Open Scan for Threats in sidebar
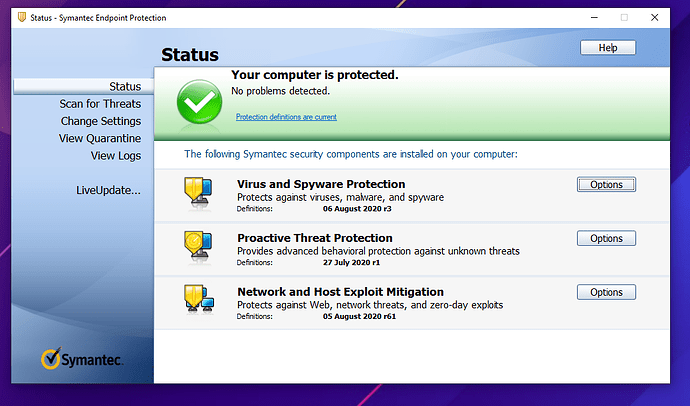This screenshot has height=406, width=690. tap(100, 104)
